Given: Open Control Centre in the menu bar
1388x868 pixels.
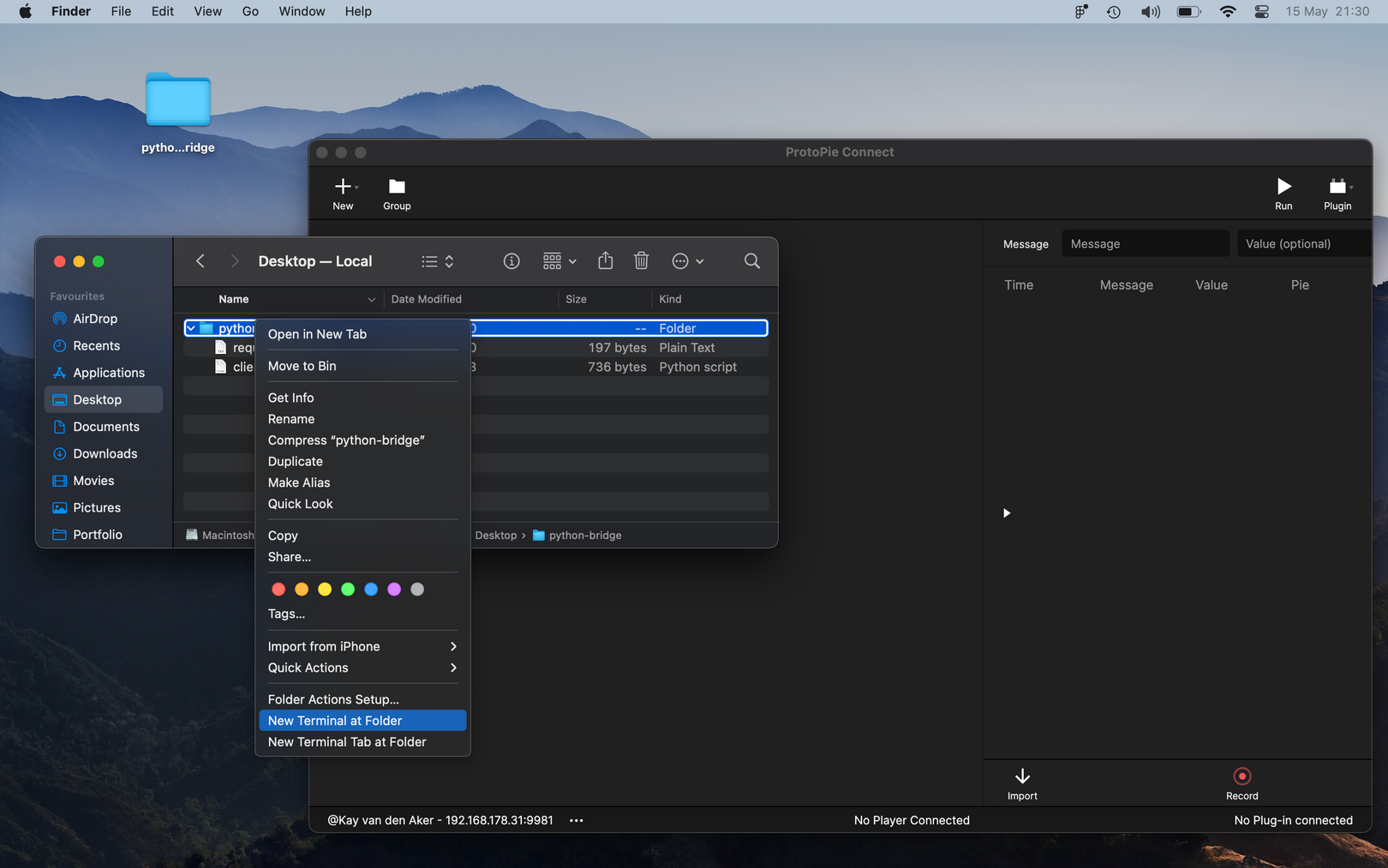Looking at the screenshot, I should click(x=1261, y=12).
